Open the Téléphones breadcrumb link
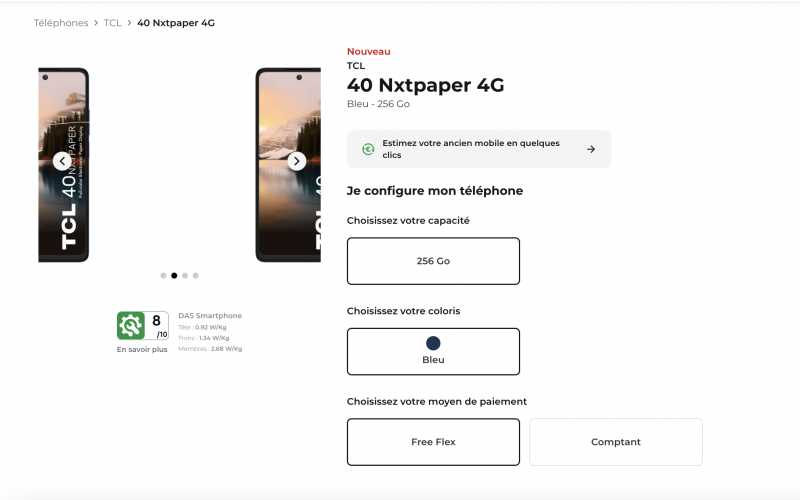The height and width of the screenshot is (500, 800). pyautogui.click(x=61, y=23)
